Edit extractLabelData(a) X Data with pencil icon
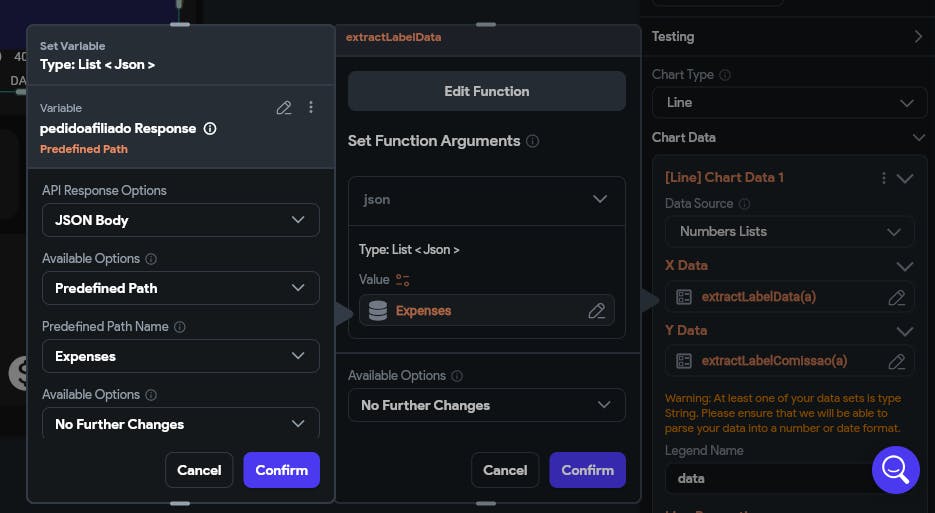The width and height of the screenshot is (935, 513). point(897,297)
